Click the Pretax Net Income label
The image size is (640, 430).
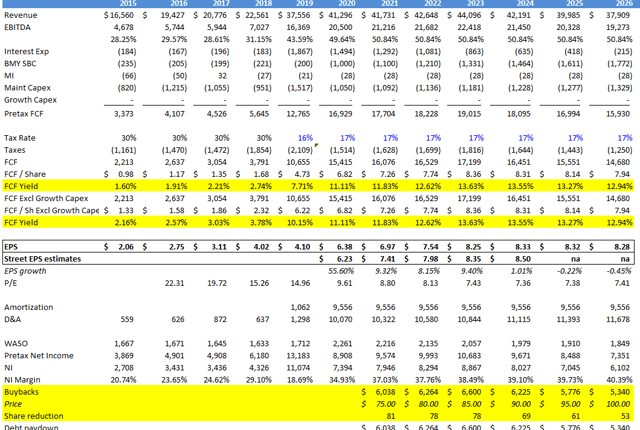pos(39,356)
